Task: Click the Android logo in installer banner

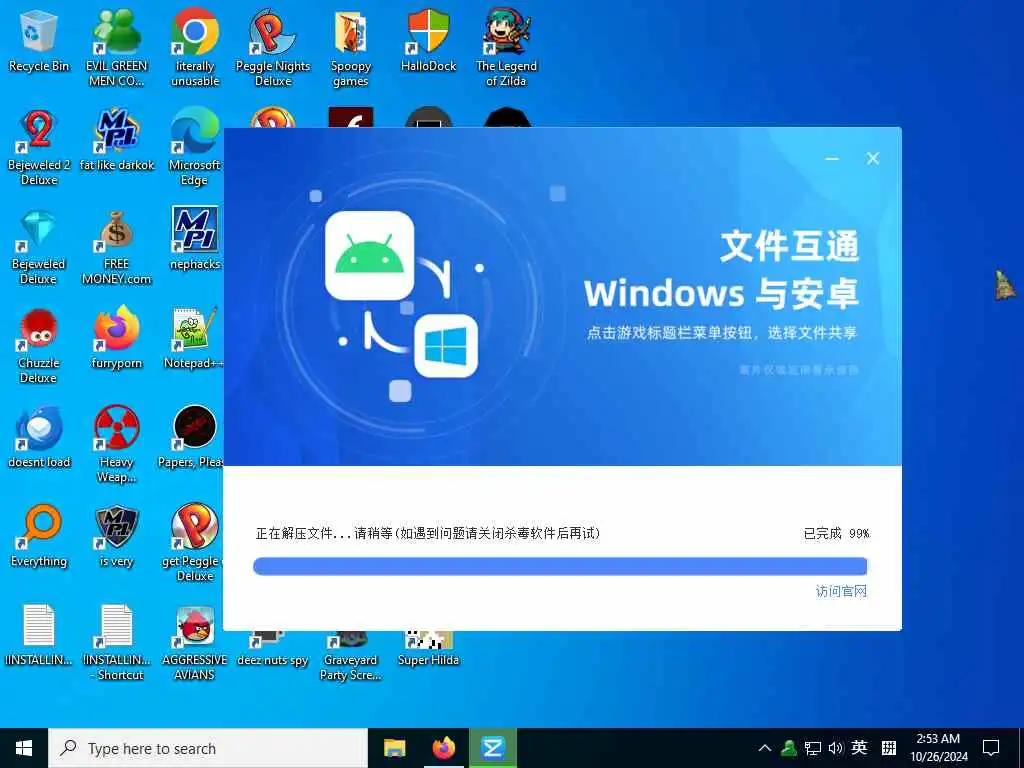Action: (370, 255)
